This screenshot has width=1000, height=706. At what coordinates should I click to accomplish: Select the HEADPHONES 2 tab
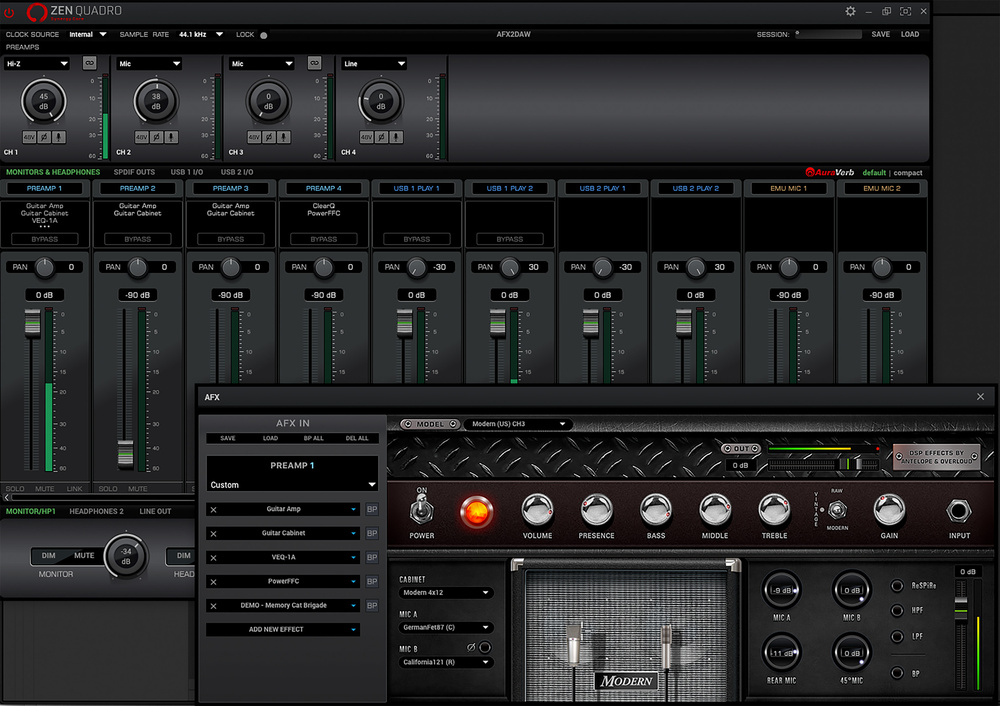pos(96,511)
